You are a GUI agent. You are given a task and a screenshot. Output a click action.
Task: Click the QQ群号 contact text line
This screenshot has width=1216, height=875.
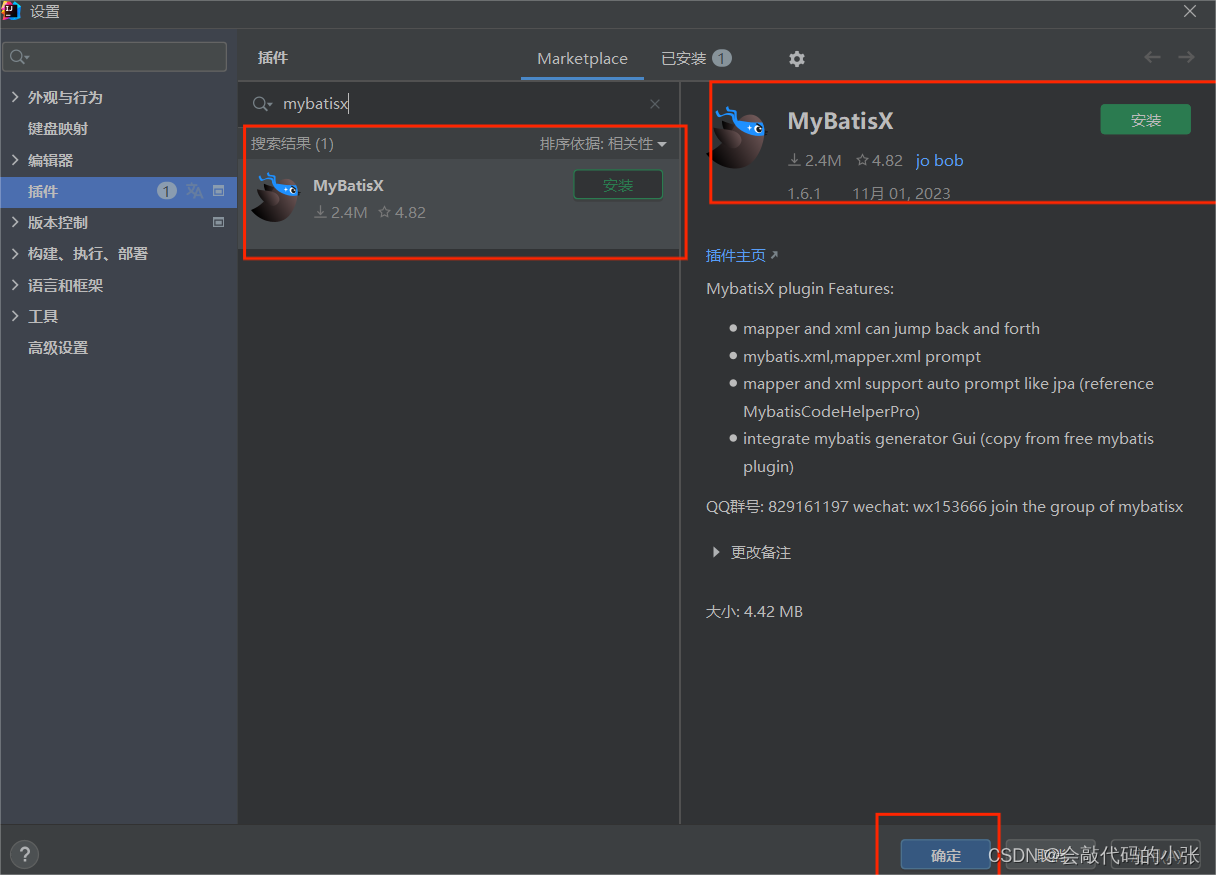(x=945, y=506)
